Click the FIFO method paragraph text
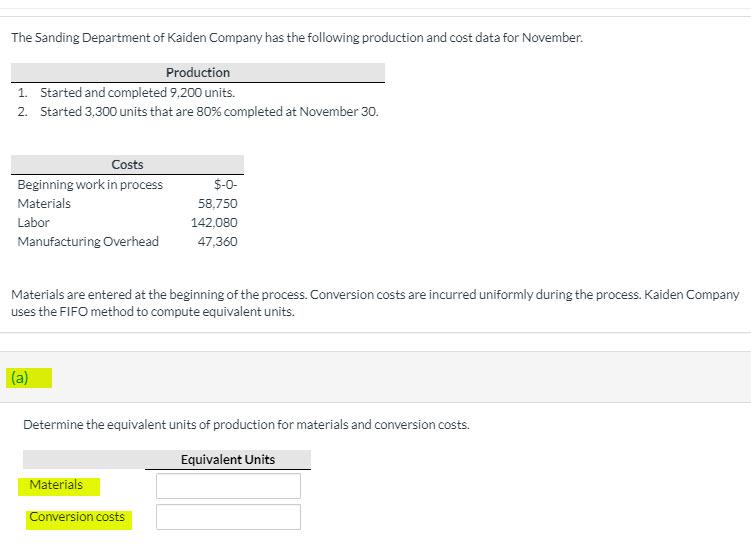This screenshot has height=556, width=751. (375, 303)
